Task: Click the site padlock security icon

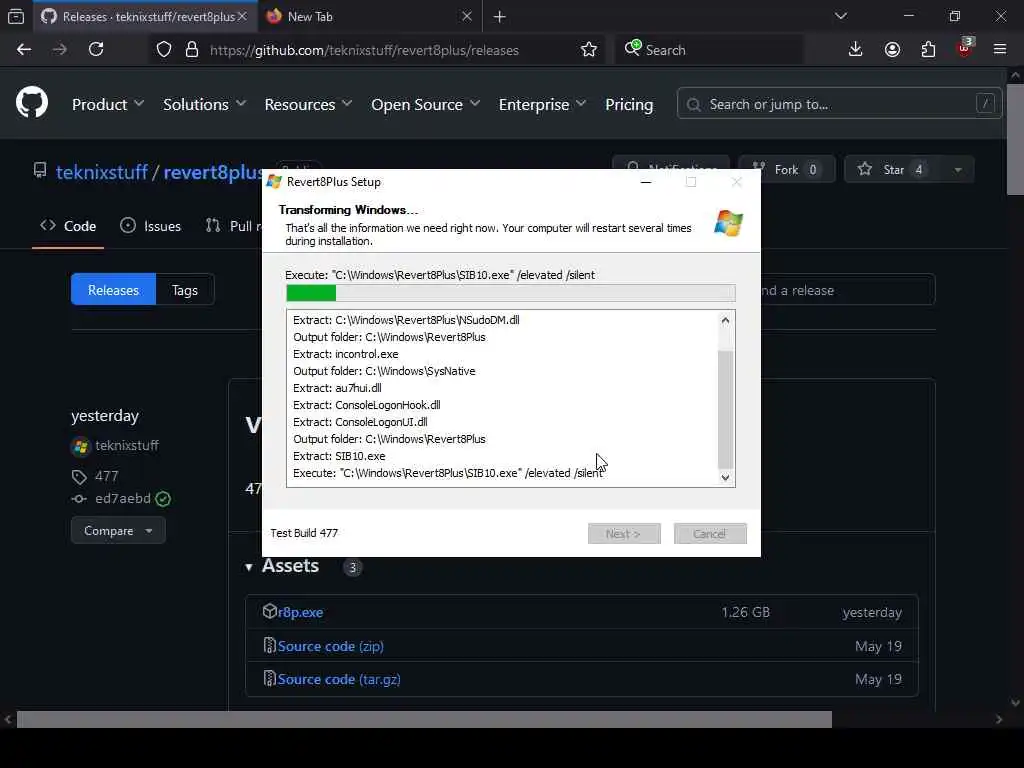Action: click(x=191, y=50)
